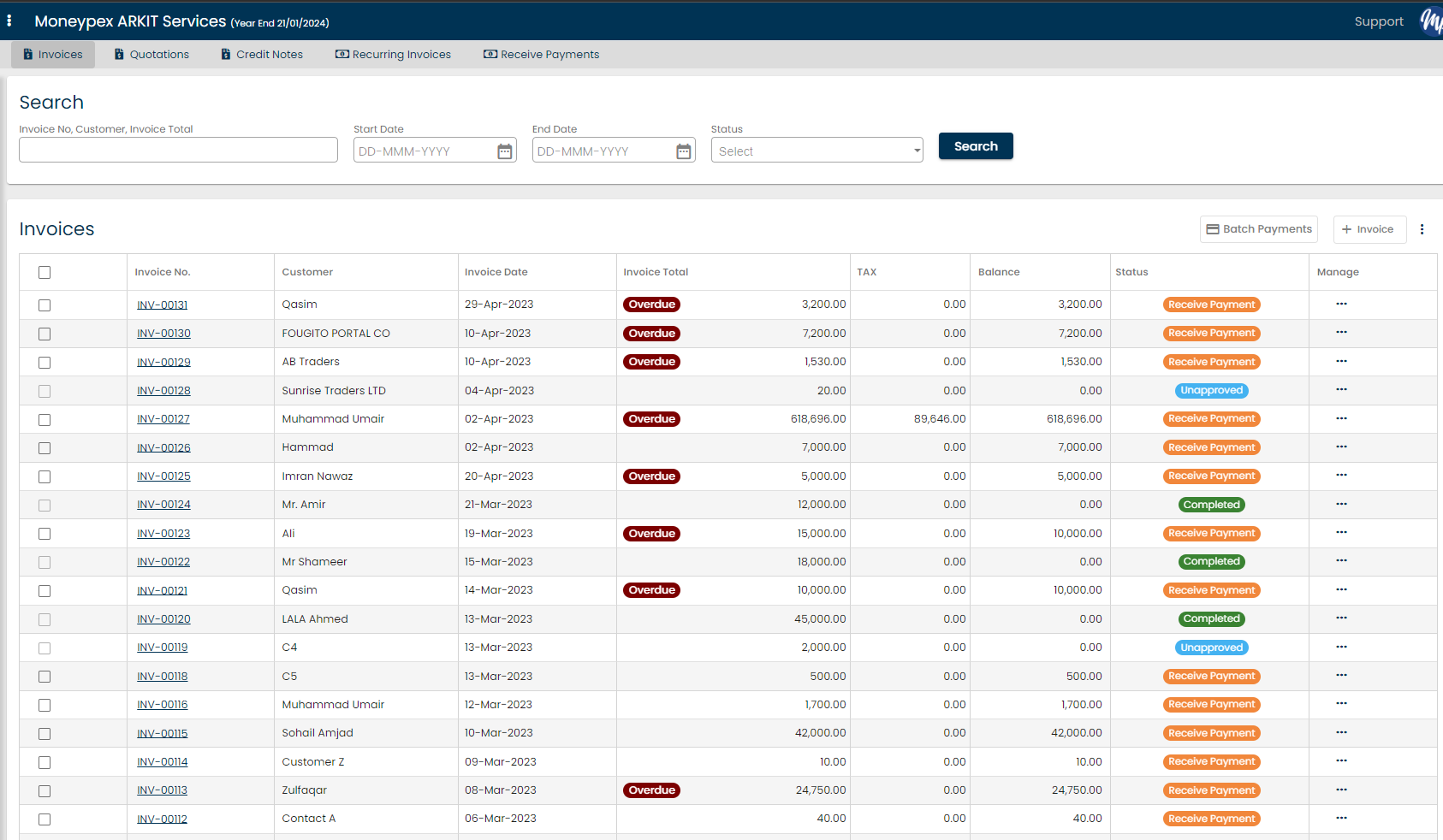
Task: Open the Manage dropdown for Sunrise Traders LTD row
Action: (x=1341, y=390)
